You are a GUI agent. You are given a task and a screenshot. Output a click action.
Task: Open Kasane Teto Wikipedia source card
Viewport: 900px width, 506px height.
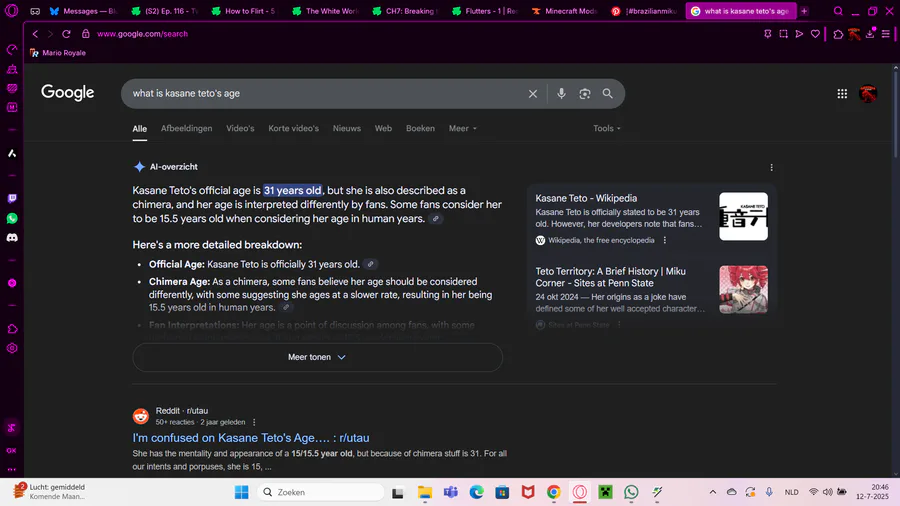(586, 198)
